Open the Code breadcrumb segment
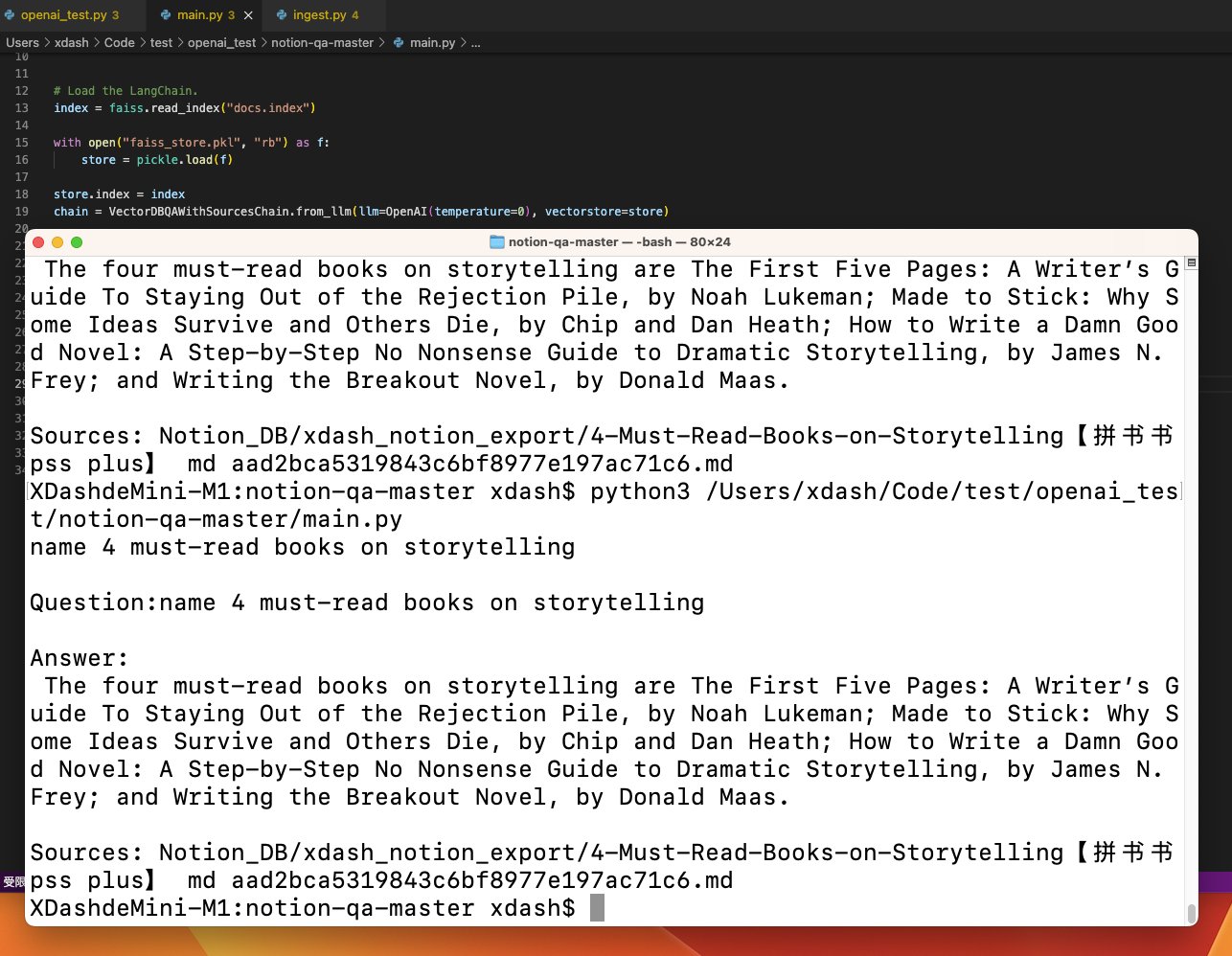Viewport: 1232px width, 956px height. 120,42
